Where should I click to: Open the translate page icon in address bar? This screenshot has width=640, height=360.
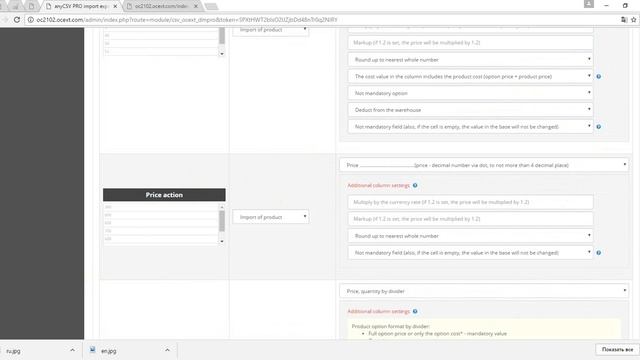[624, 20]
